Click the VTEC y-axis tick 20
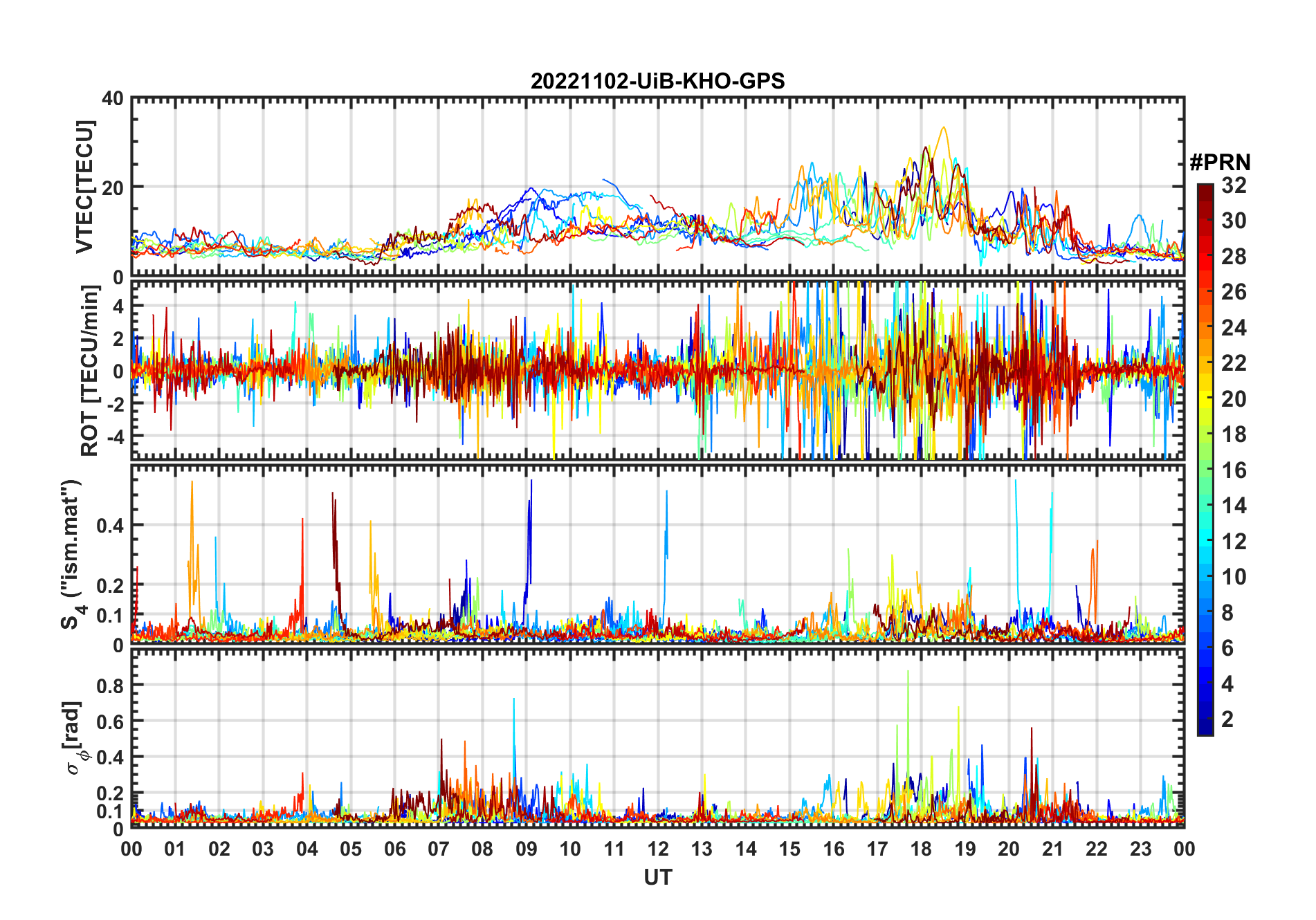Screen dimensions: 1316x920 click(113, 187)
